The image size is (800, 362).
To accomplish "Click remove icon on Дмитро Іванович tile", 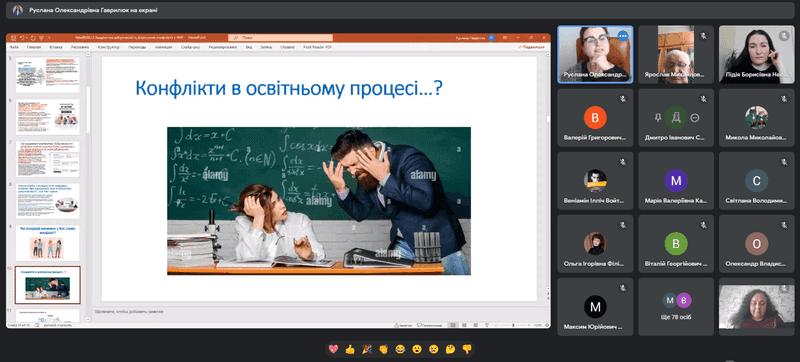I will tap(694, 118).
